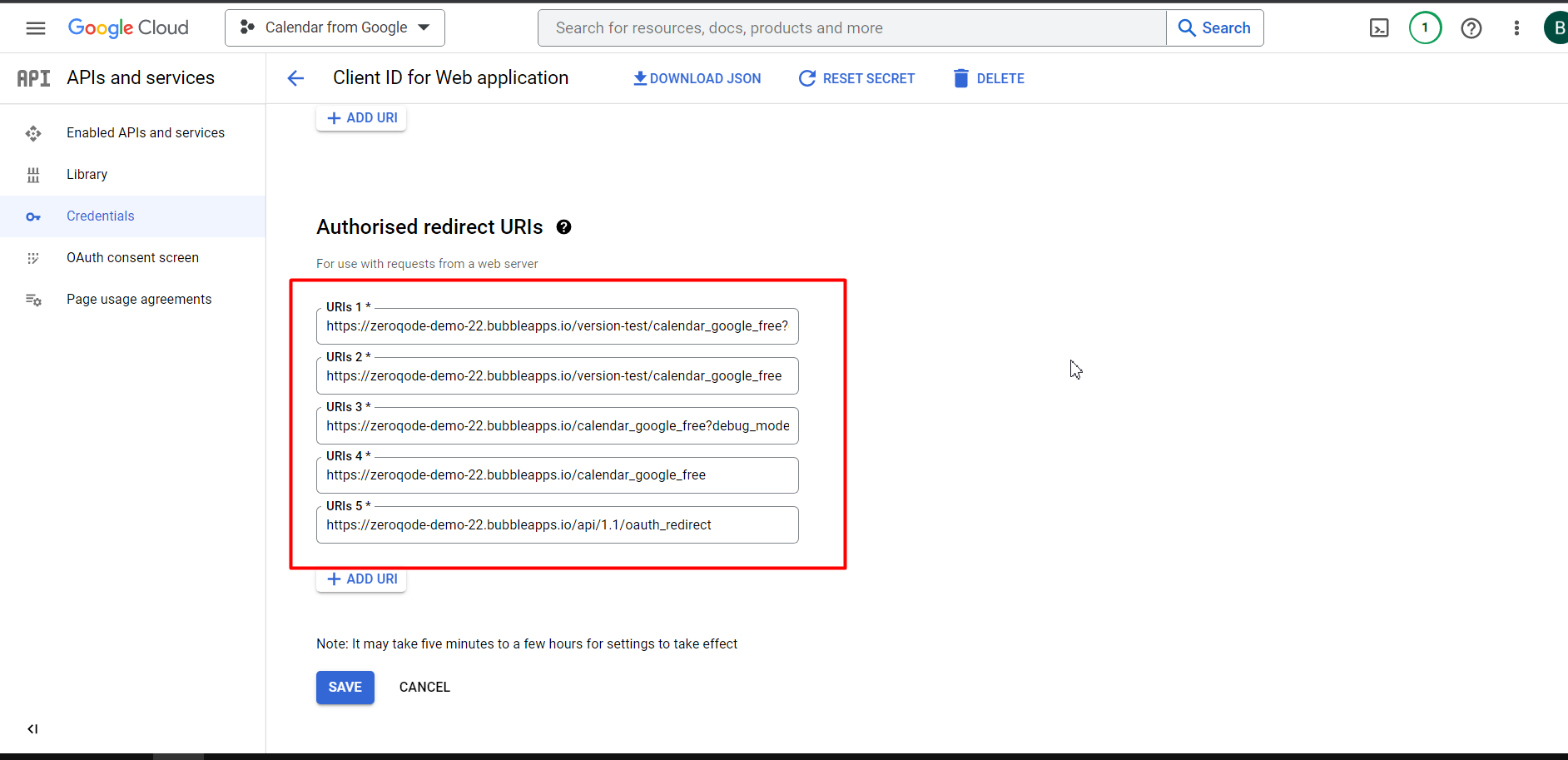Click the APIs and services heading
This screenshot has height=760, width=1568.
(141, 78)
